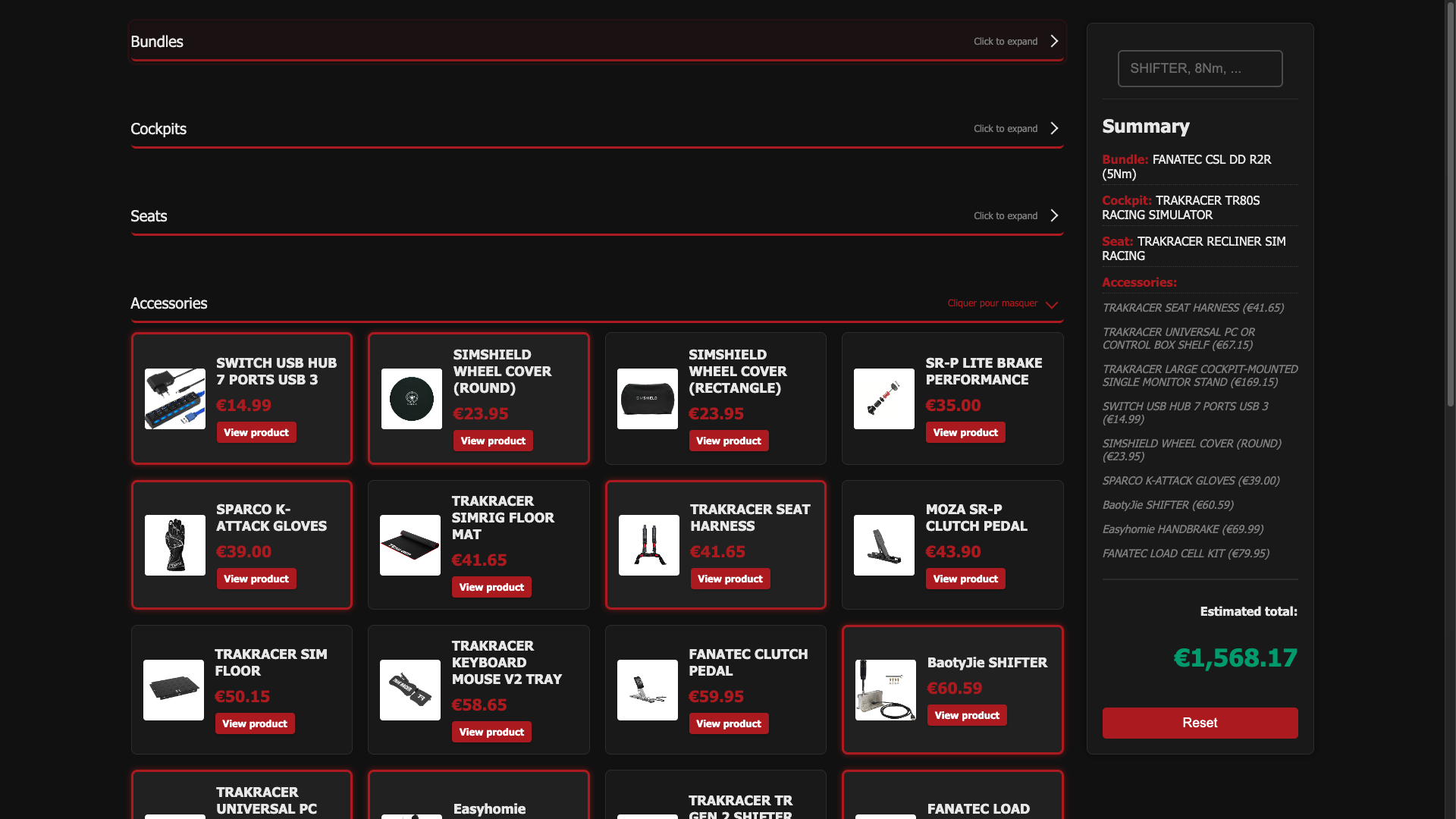The width and height of the screenshot is (1456, 819).
Task: View product for Sparco K-Attack Gloves
Action: pos(256,579)
